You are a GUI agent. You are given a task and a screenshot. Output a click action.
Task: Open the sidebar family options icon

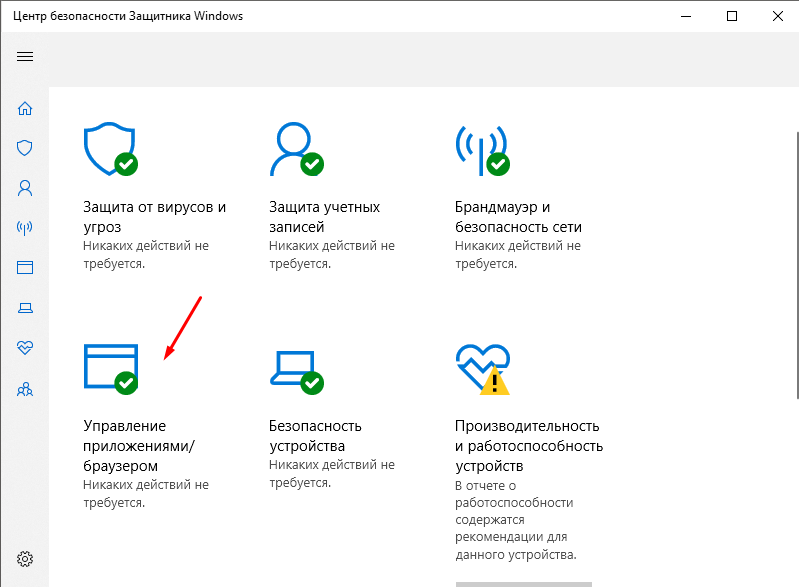(25, 390)
